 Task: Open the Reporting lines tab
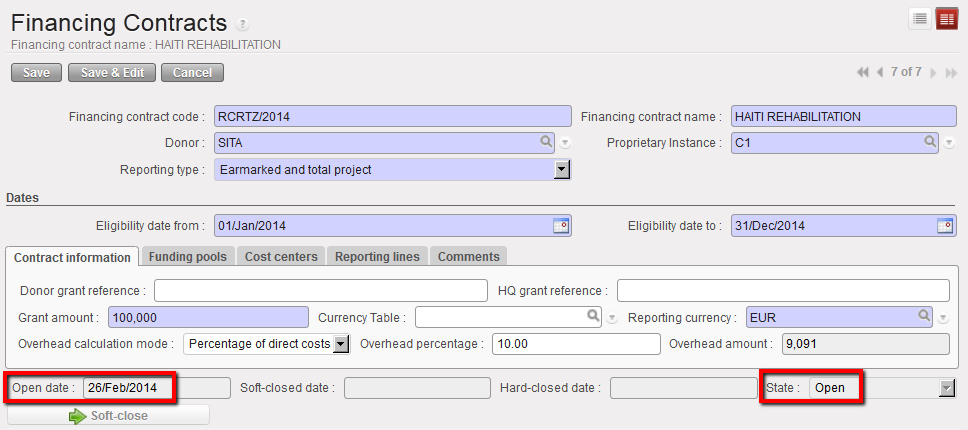[x=377, y=257]
